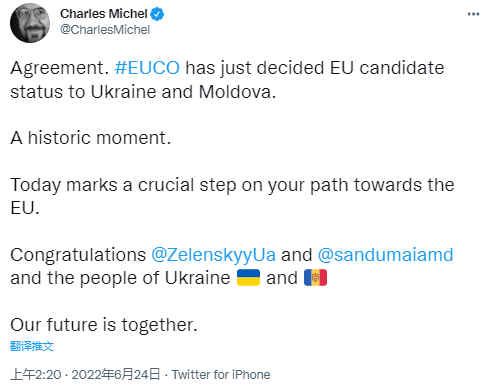Click the word 'Agreement.' opening the tweet
This screenshot has width=495, height=390.
pyautogui.click(x=60, y=69)
